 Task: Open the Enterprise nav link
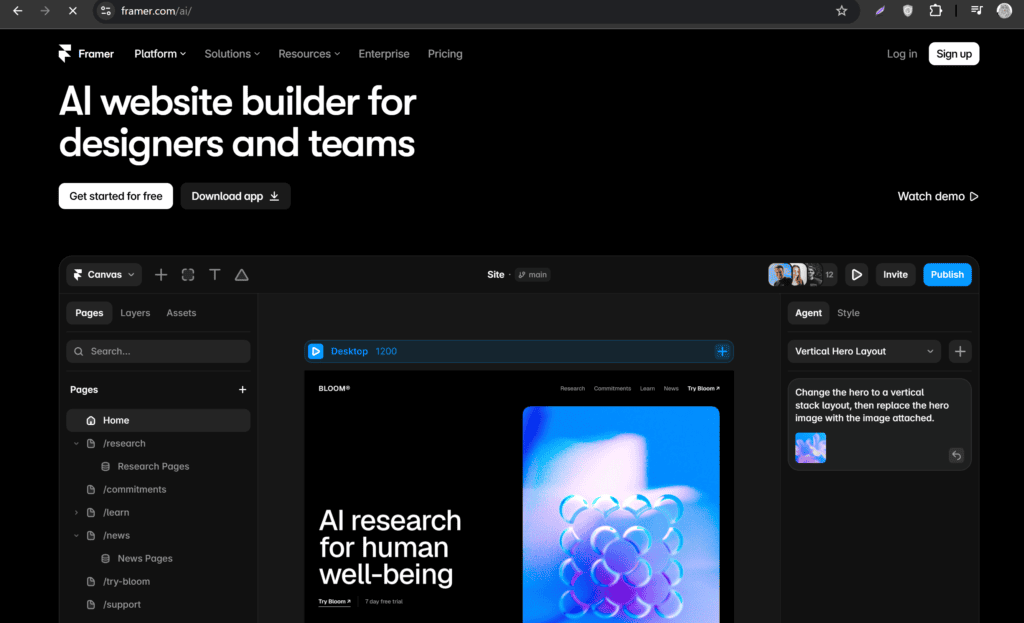tap(384, 54)
